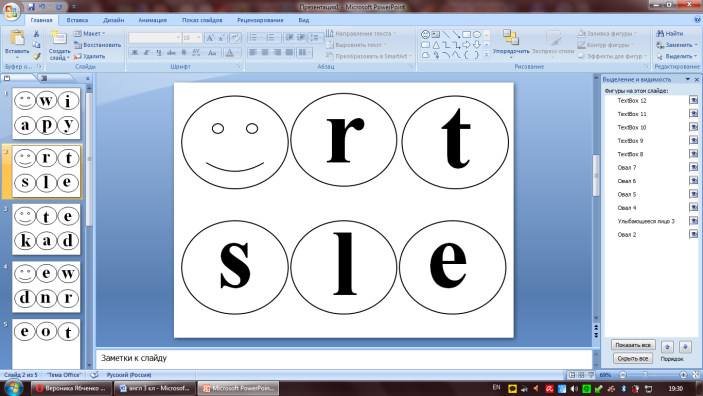Click the Упорядочить arrange icon
This screenshot has width=703, height=396.
click(x=511, y=38)
